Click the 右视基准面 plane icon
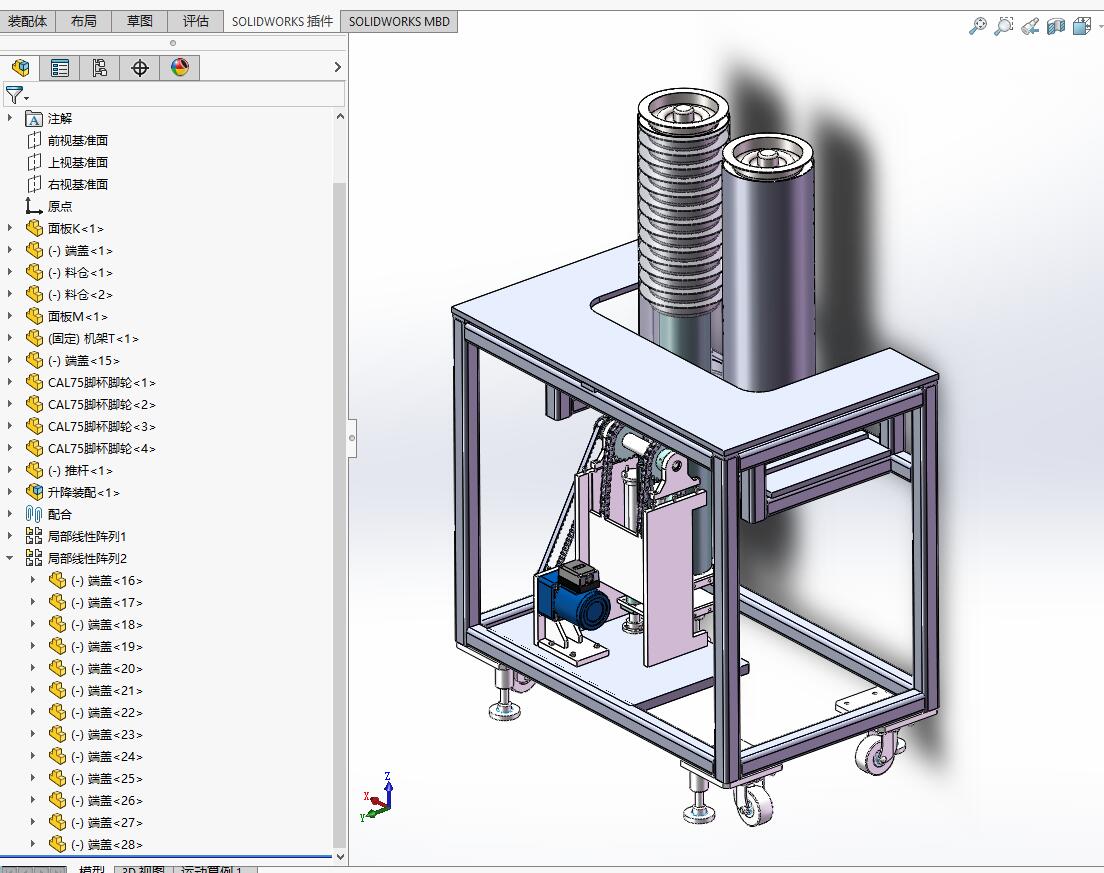This screenshot has width=1104, height=873. 34,184
